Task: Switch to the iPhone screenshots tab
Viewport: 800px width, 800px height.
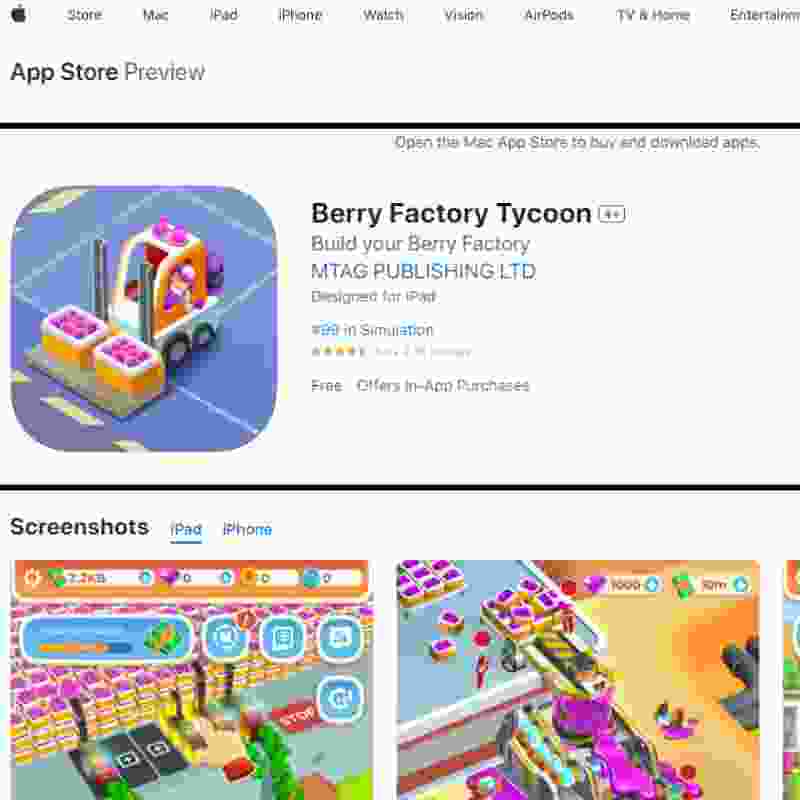Action: coord(247,530)
